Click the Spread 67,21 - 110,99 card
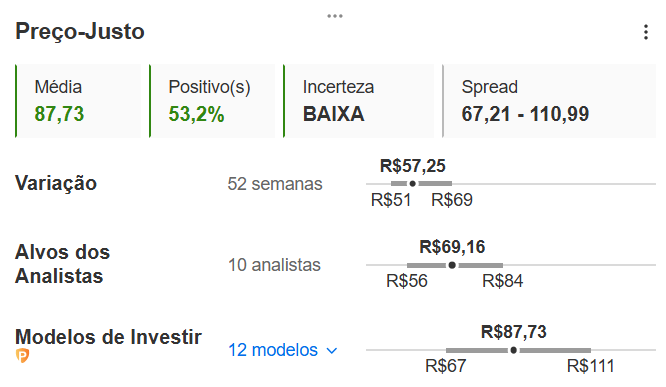This screenshot has height=387, width=666. point(549,101)
